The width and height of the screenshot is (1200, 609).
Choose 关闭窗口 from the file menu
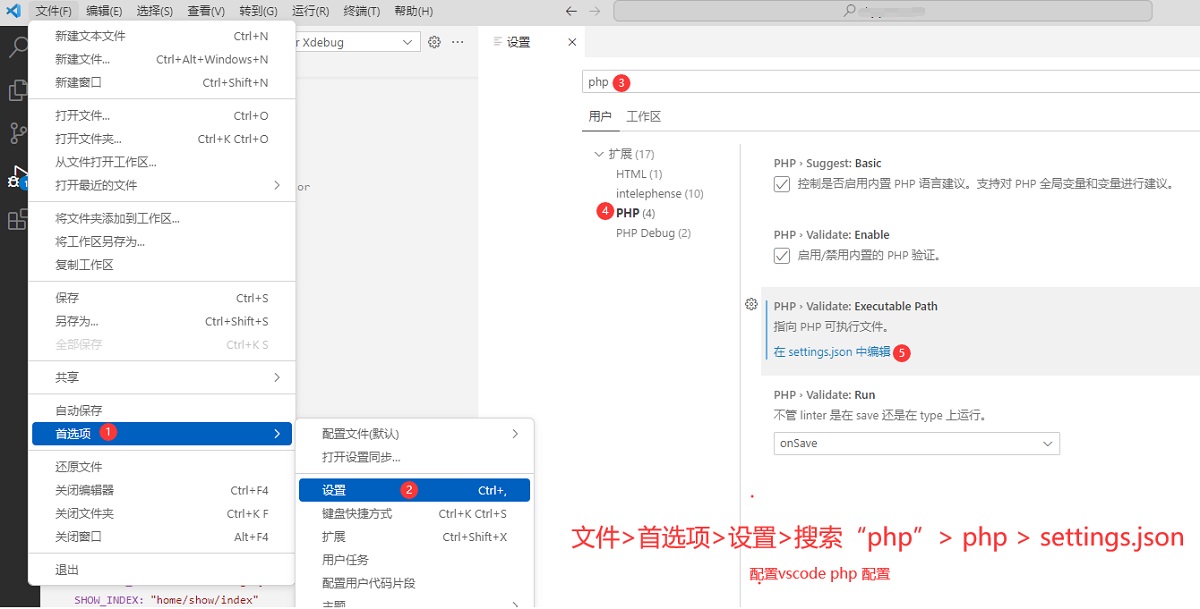pos(162,536)
